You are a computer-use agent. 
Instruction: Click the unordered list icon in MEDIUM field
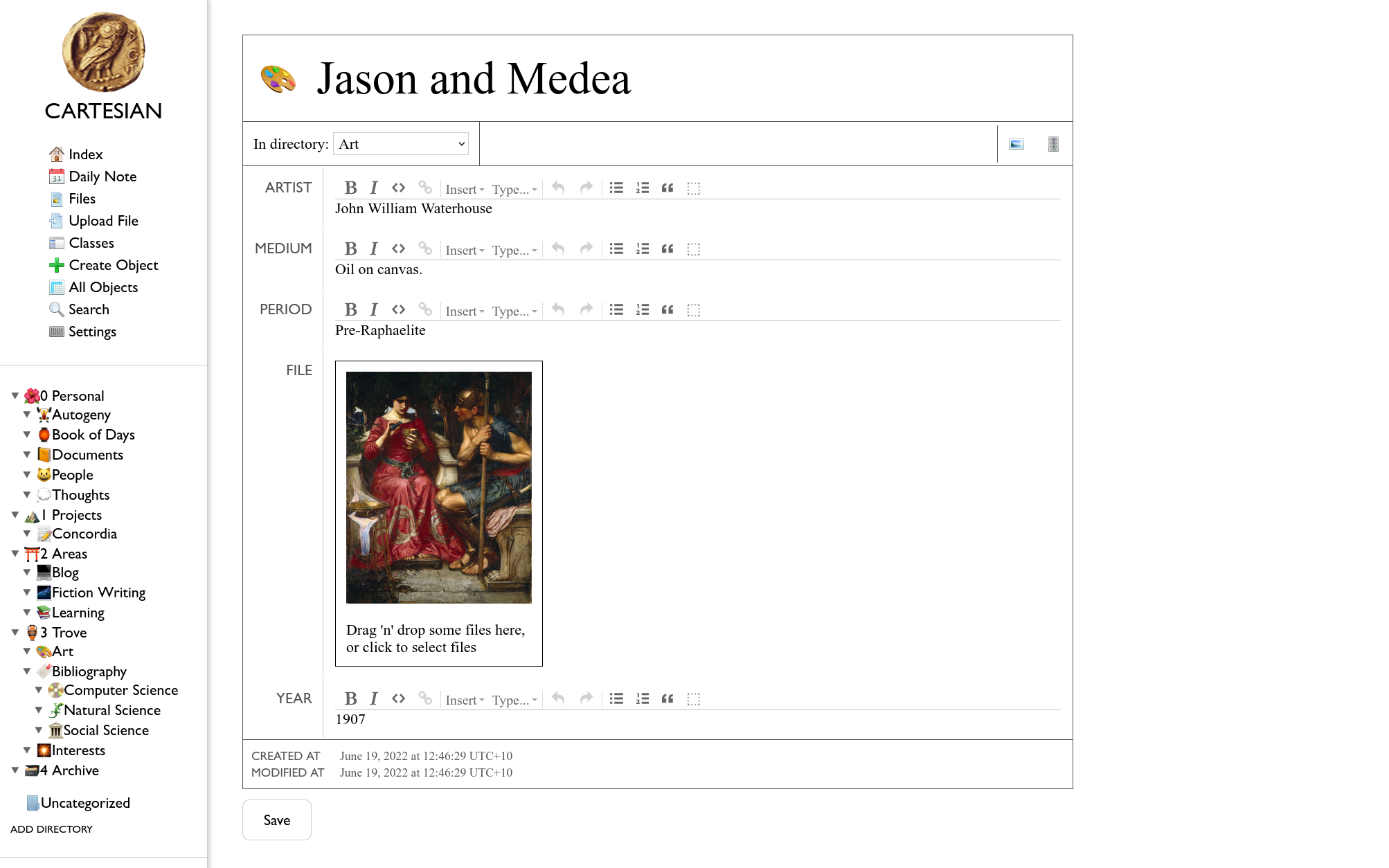coord(617,249)
